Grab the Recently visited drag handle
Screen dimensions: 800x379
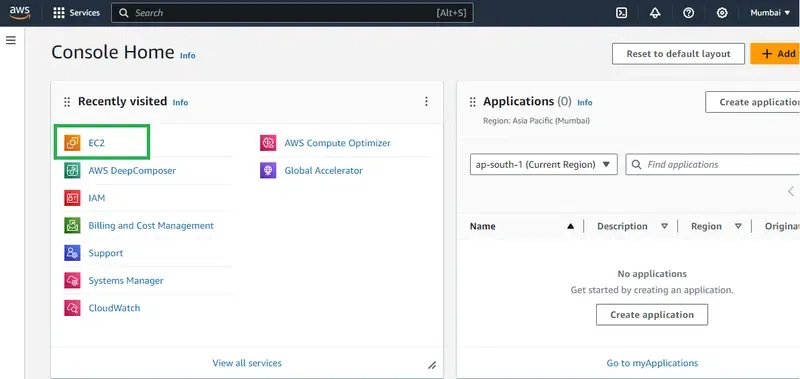pos(67,102)
